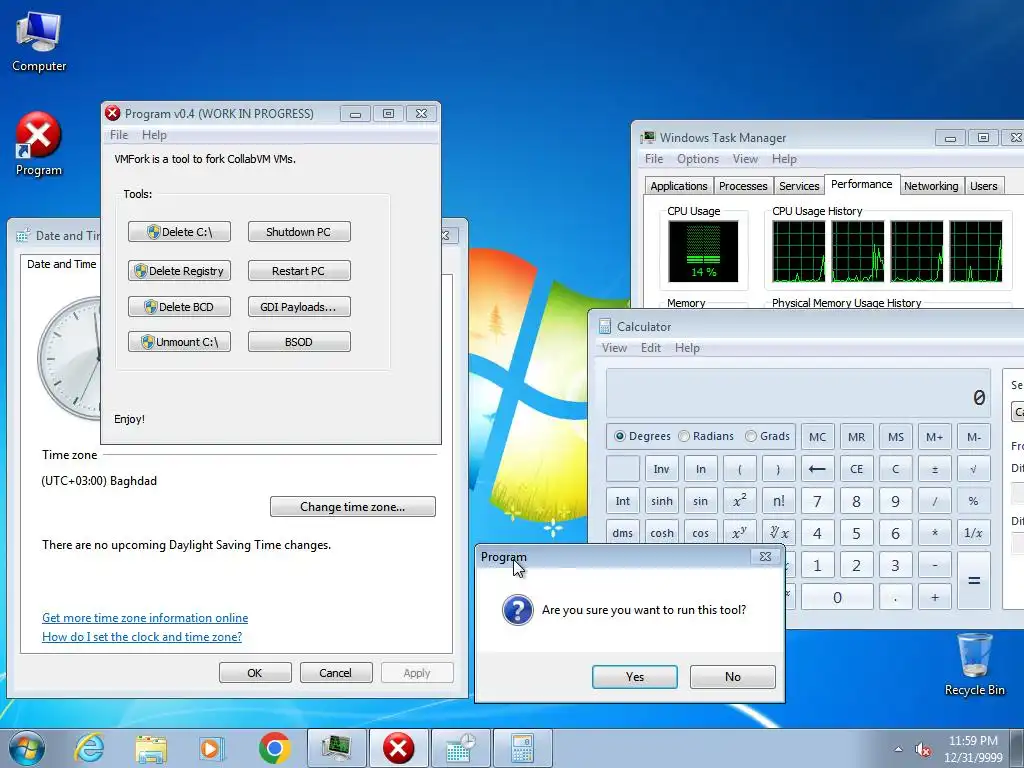The width and height of the screenshot is (1024, 768).
Task: Click the Program window red X title icon
Action: coord(112,113)
